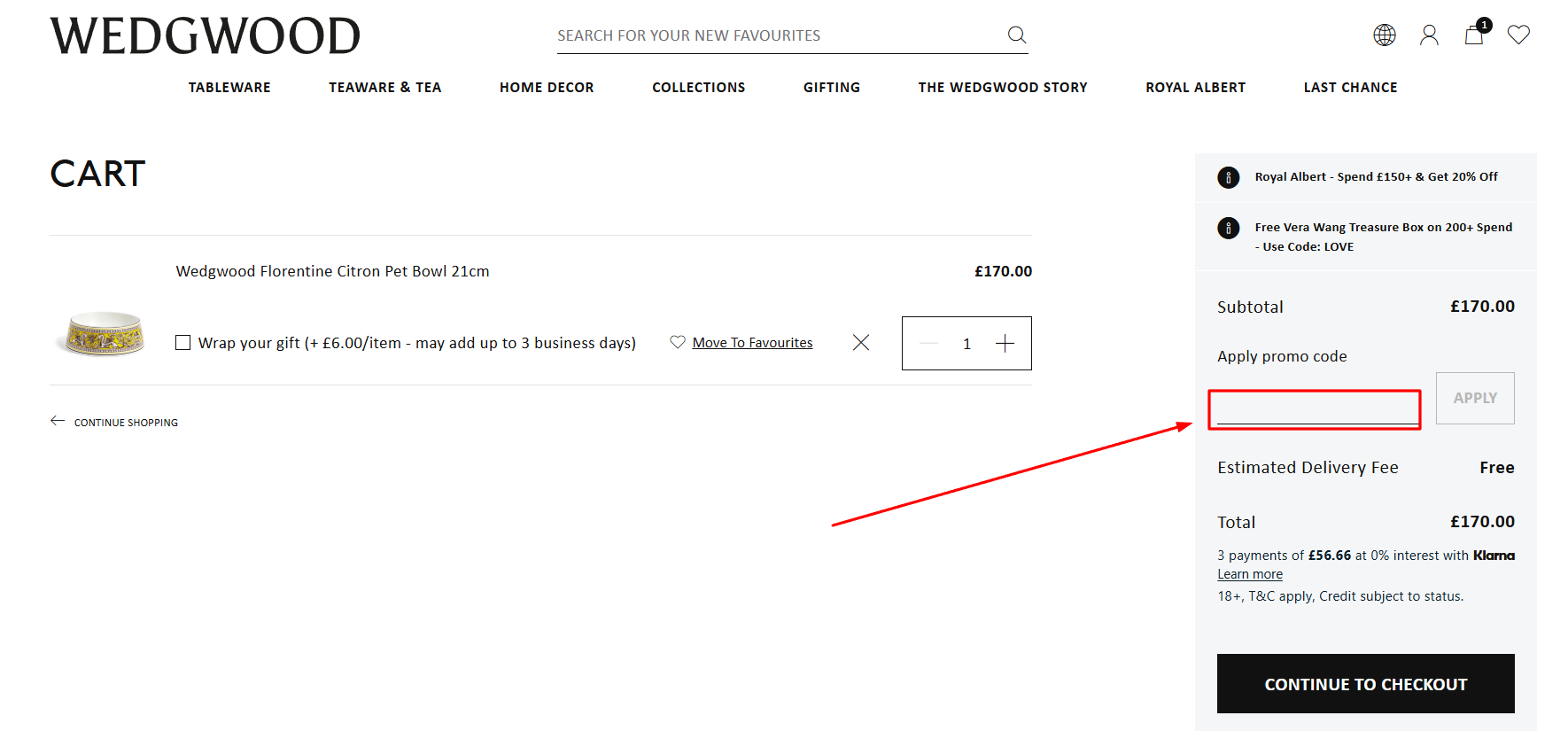1568x731 pixels.
Task: Click Continue to Checkout button
Action: (1366, 684)
